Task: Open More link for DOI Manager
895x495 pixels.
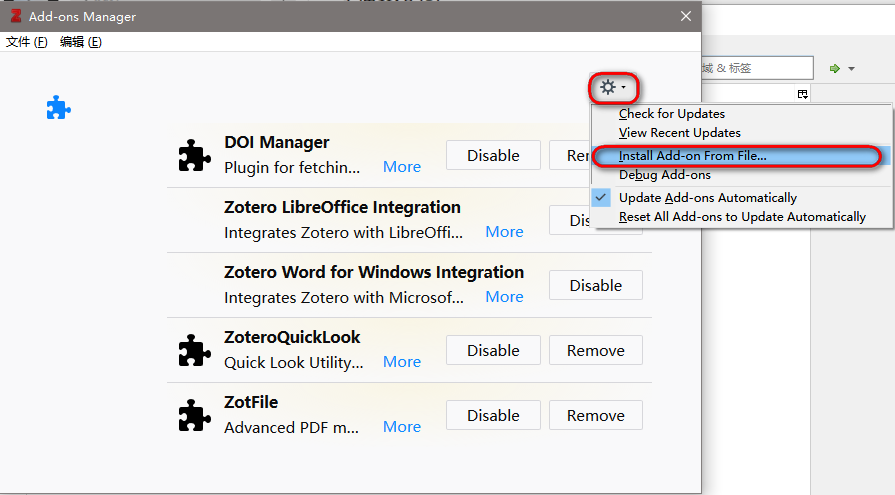Action: (402, 167)
